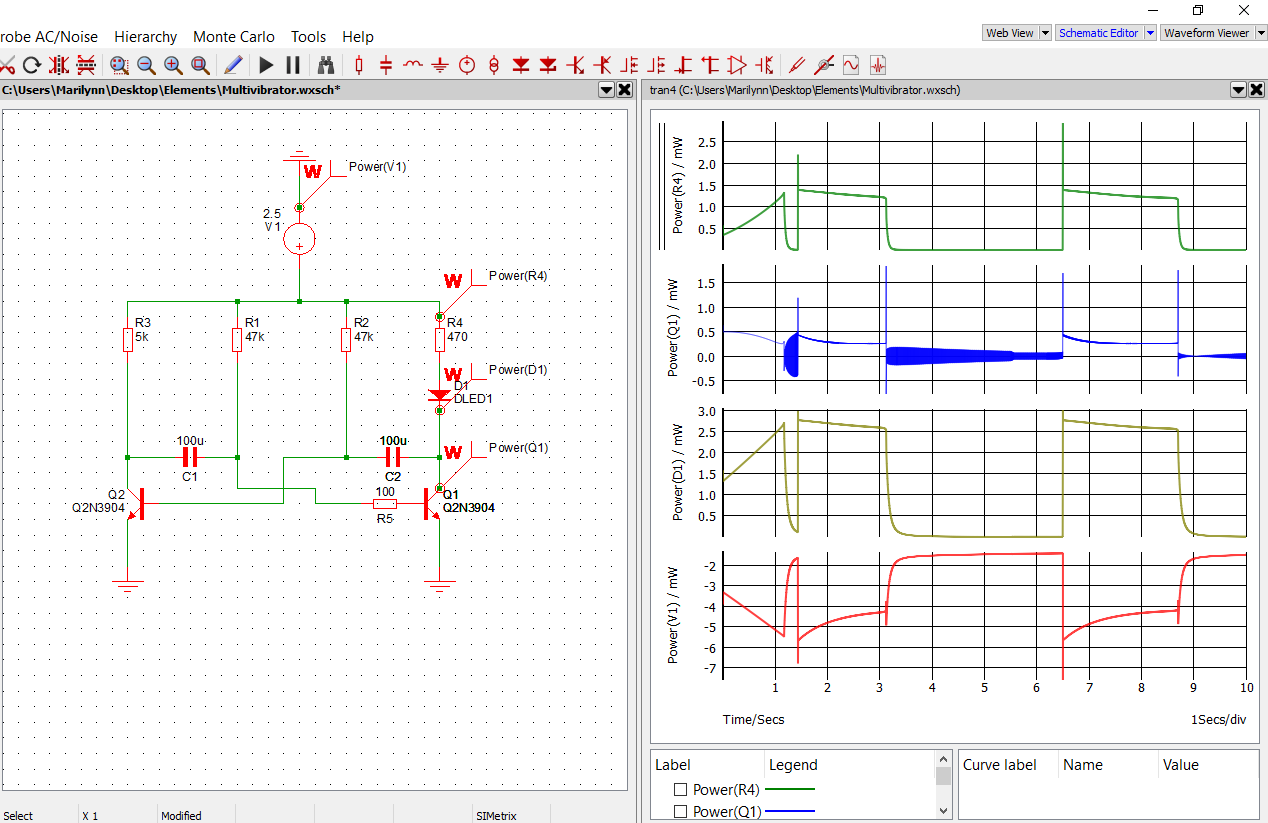1268x823 pixels.
Task: Open the Monte Carlo menu
Action: point(233,37)
